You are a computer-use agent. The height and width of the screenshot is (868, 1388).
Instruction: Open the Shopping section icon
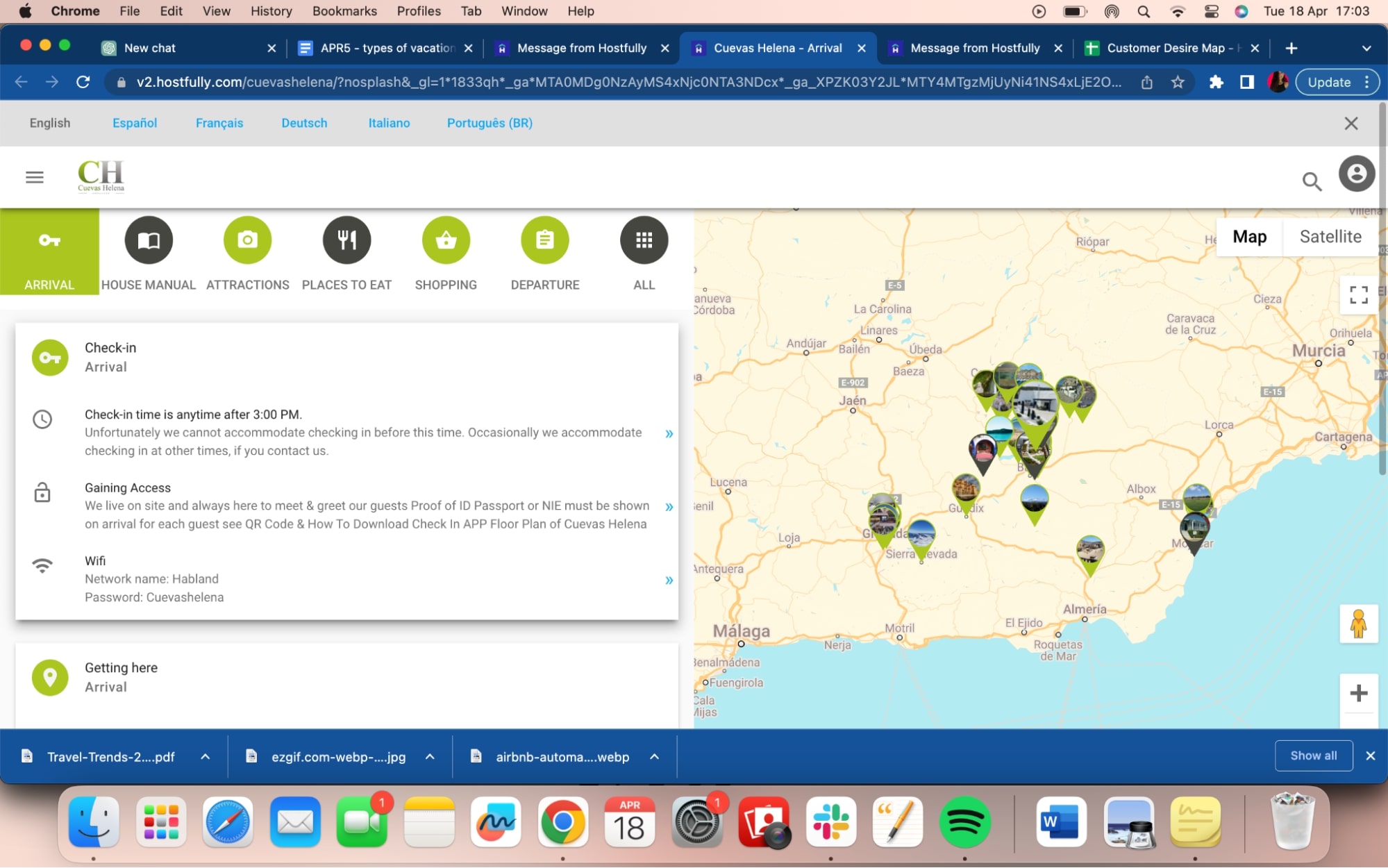tap(446, 240)
